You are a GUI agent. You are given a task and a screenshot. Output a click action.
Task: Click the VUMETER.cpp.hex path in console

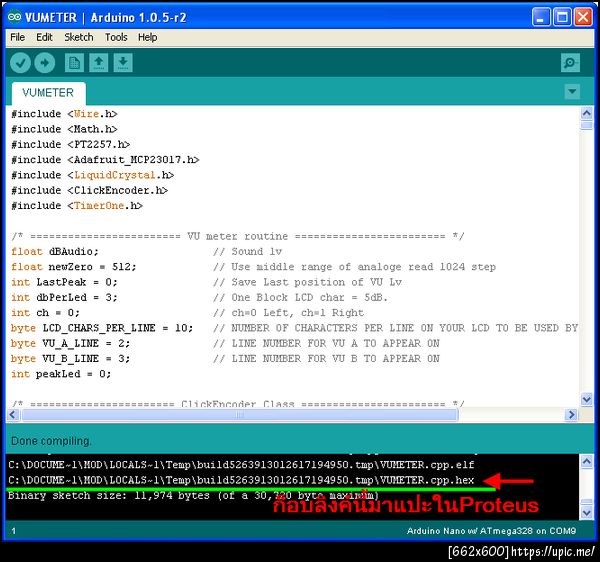click(x=241, y=480)
